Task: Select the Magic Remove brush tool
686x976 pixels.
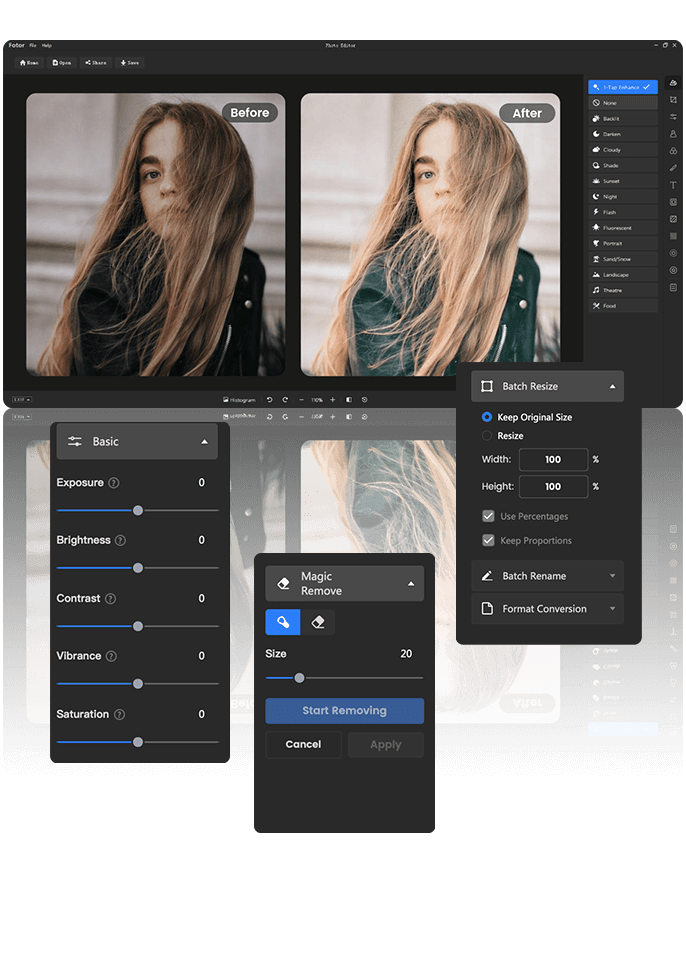Action: click(282, 622)
